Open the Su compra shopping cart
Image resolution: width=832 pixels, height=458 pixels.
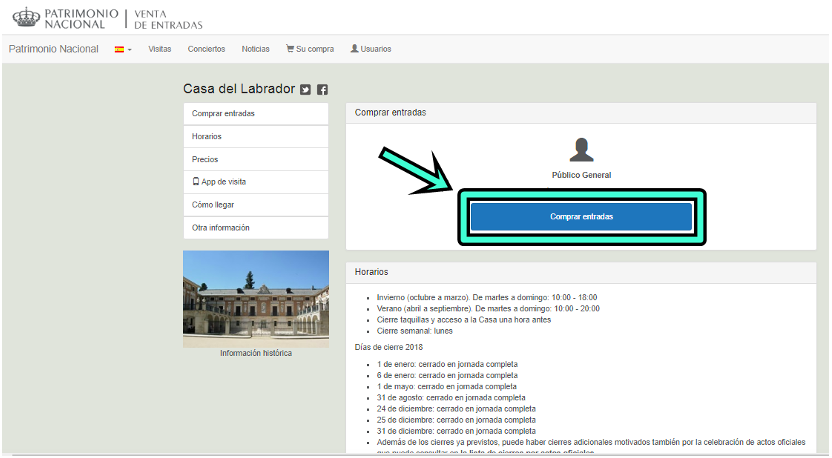coord(310,49)
